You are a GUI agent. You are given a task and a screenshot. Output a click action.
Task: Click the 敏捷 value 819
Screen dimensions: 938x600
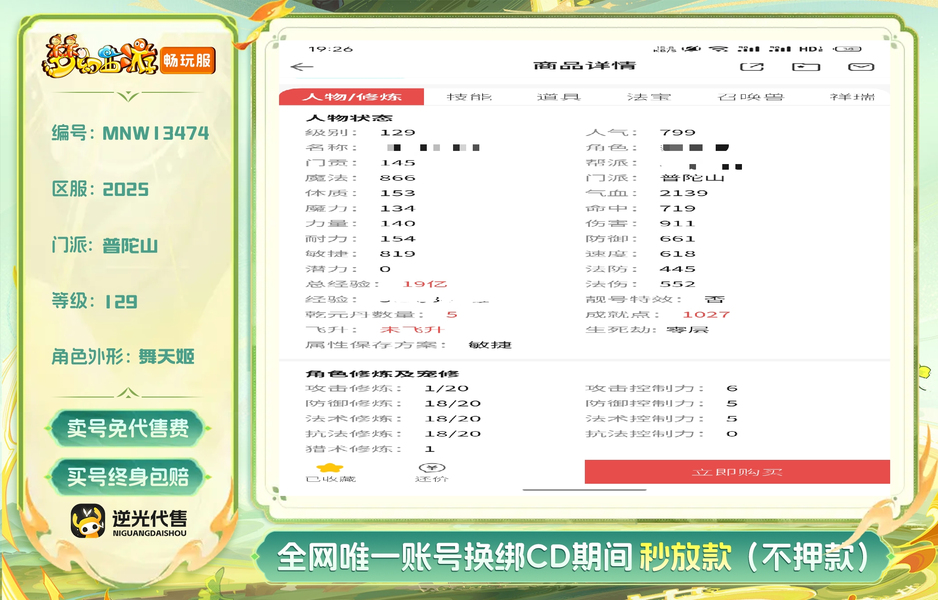tap(397, 254)
